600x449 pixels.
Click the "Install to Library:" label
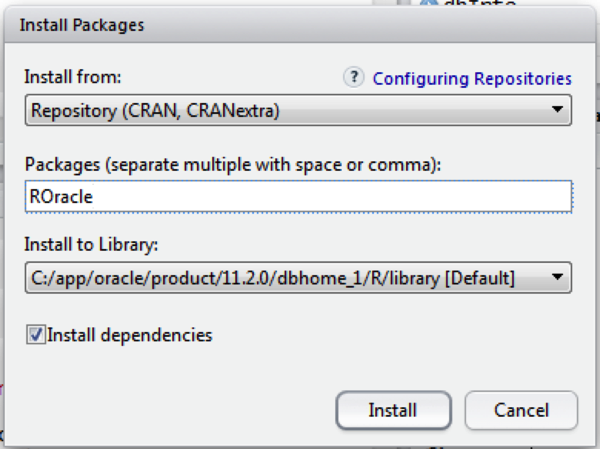[91, 244]
